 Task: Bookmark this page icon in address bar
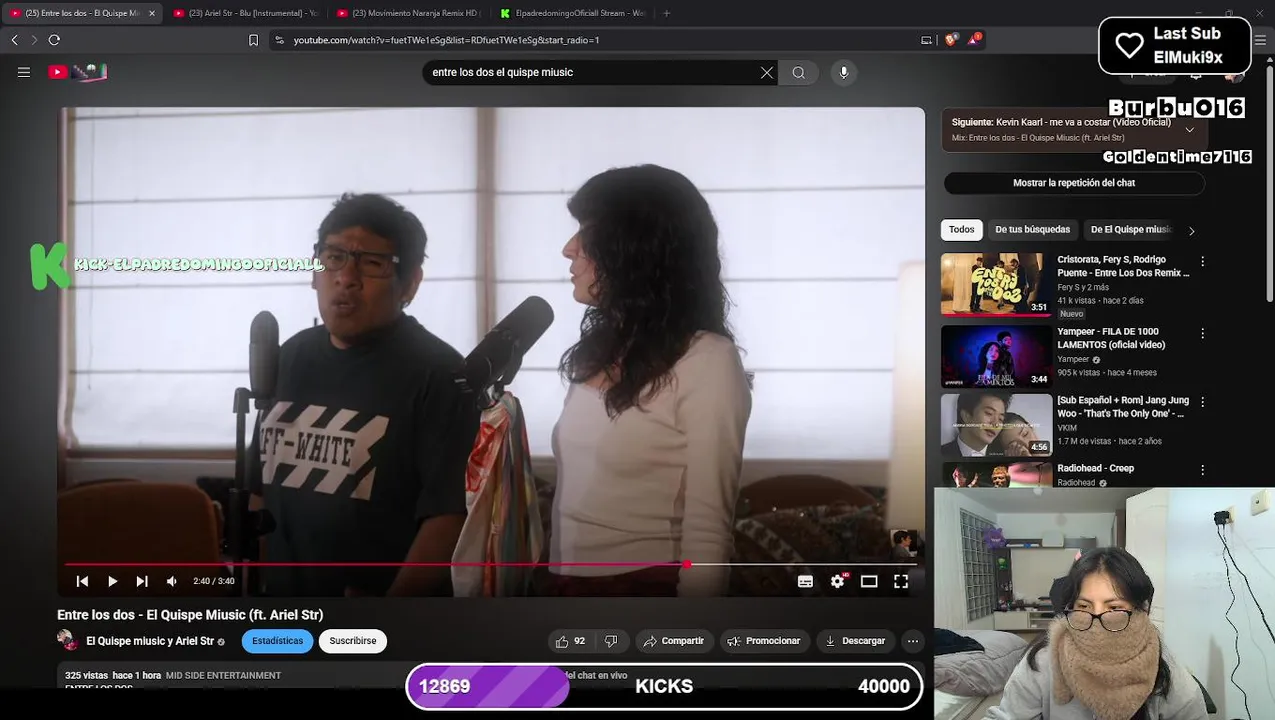coord(253,40)
